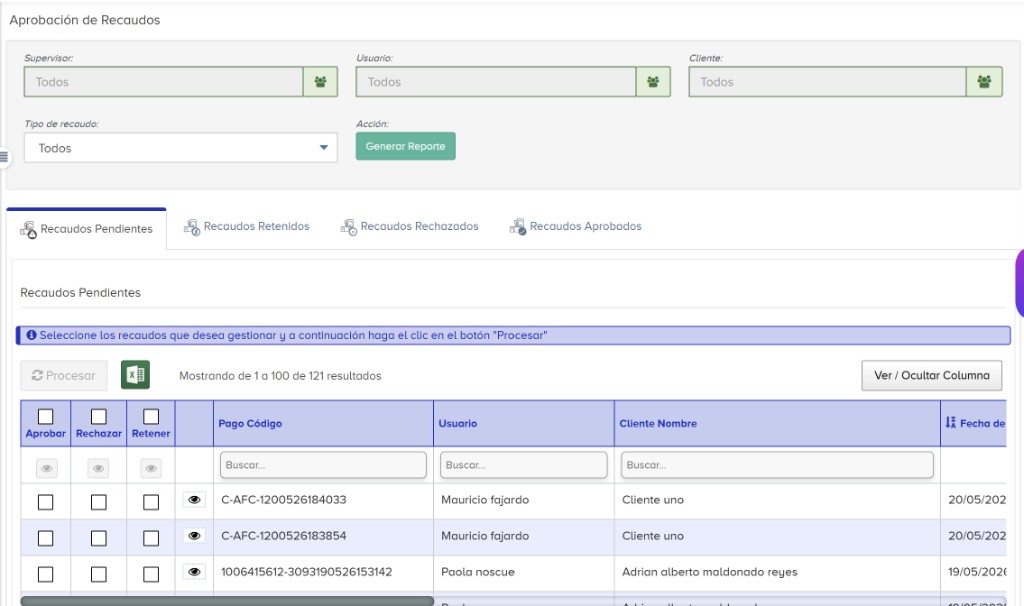
Task: Click the Generar Reporte button
Action: [x=406, y=146]
